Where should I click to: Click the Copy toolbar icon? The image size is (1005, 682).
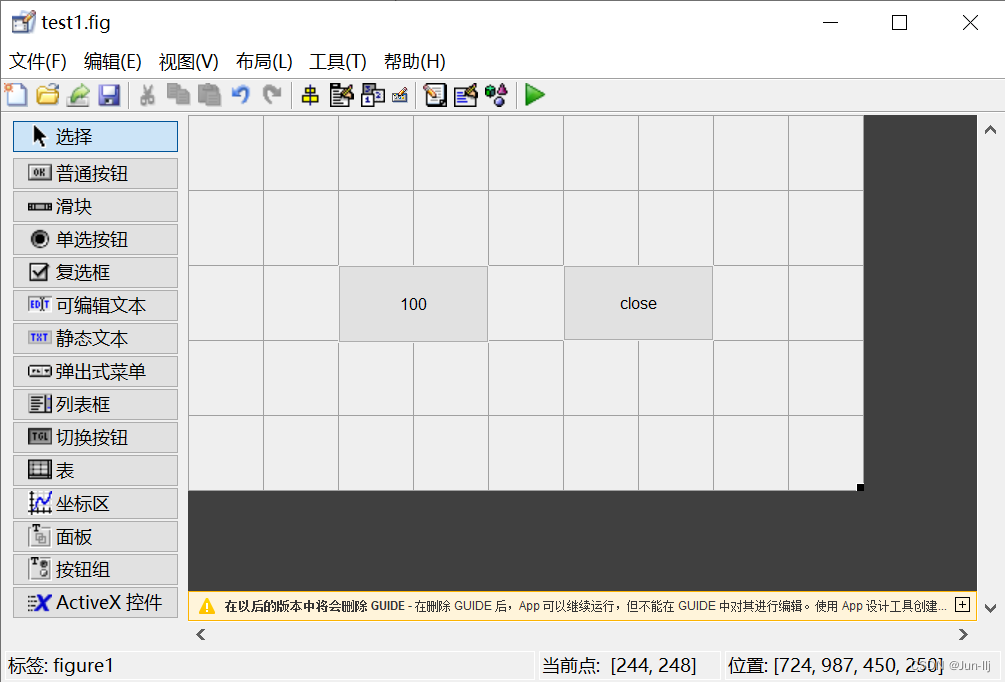pos(178,95)
